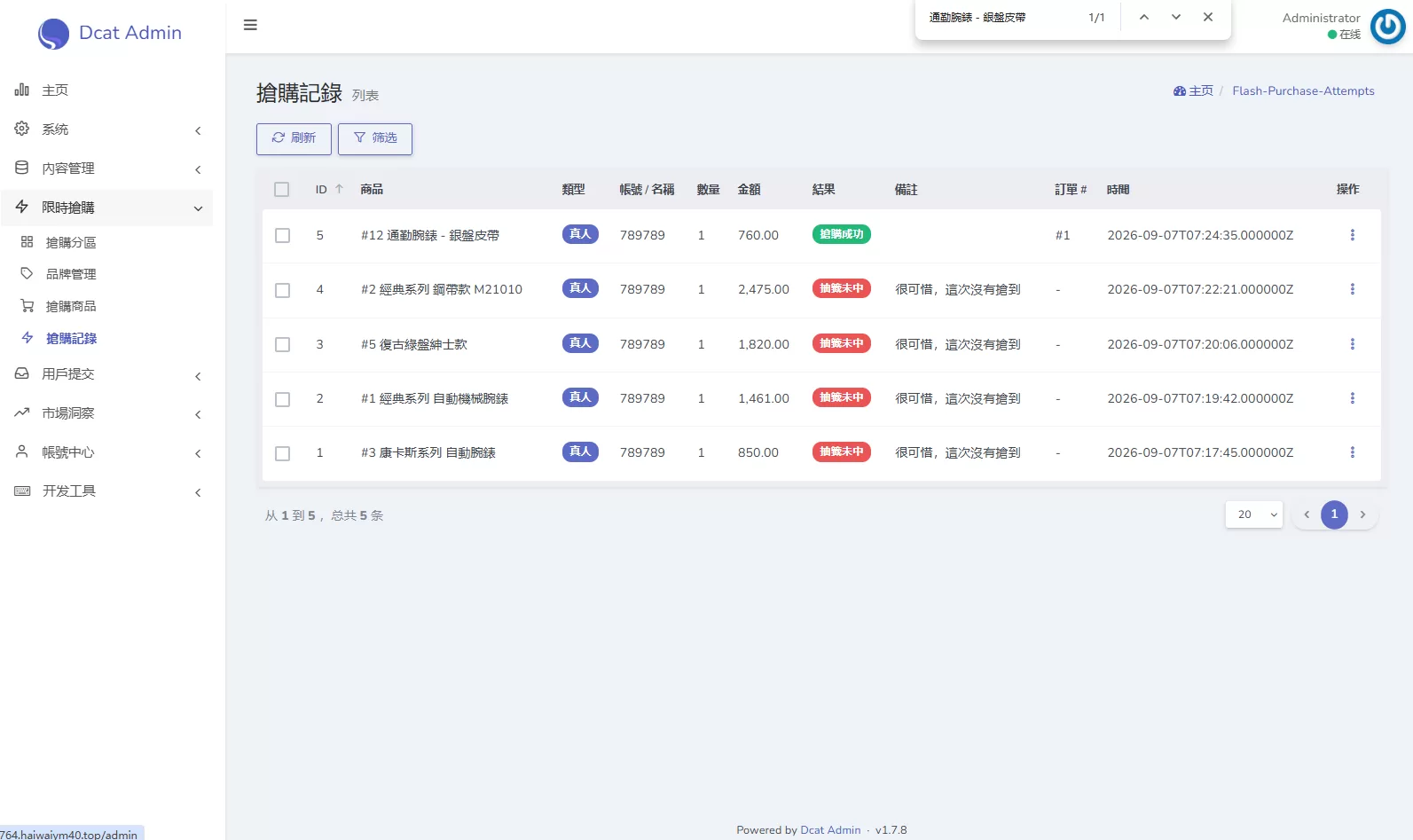Click the next page arrow in pagination

tap(1363, 514)
